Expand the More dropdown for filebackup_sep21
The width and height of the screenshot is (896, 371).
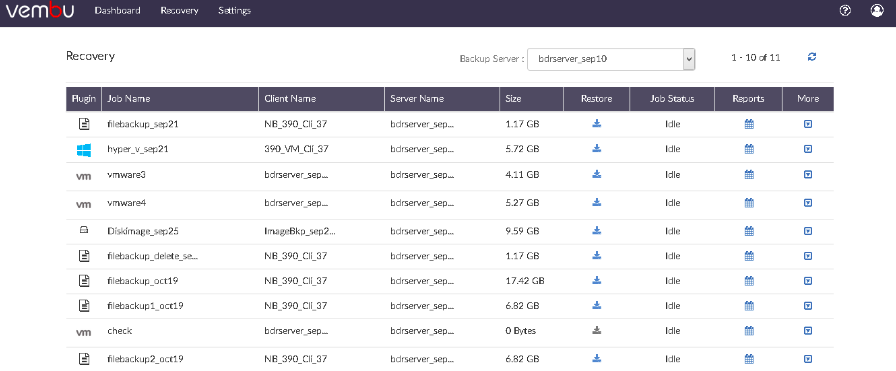pos(808,123)
